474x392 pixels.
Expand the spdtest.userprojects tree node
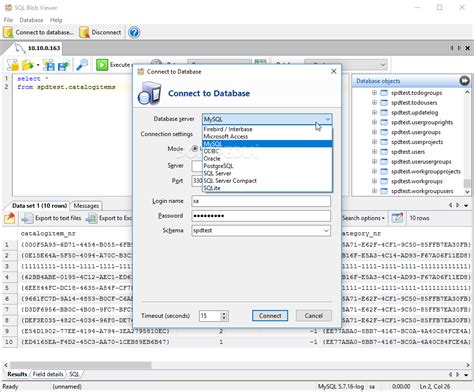click(x=374, y=142)
